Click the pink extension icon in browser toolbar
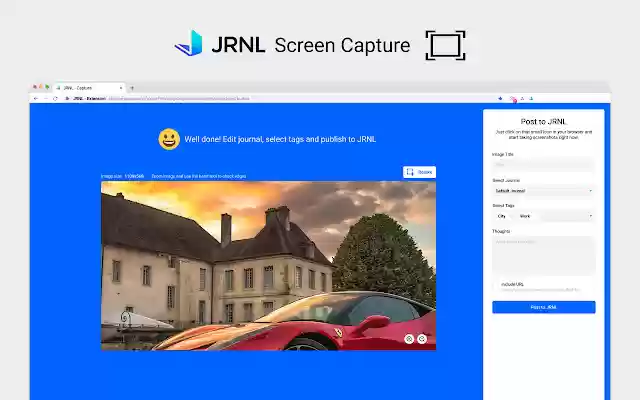Screen dimensions: 640x400 coord(513,99)
